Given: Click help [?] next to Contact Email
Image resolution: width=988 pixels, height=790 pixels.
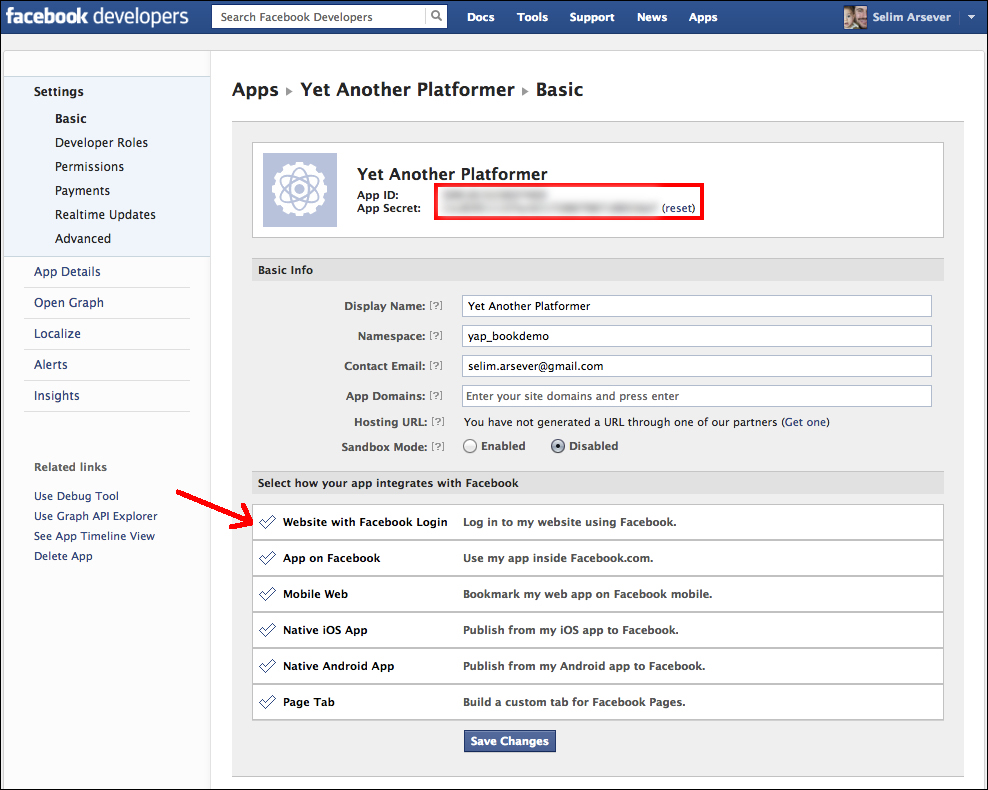Looking at the screenshot, I should 436,365.
